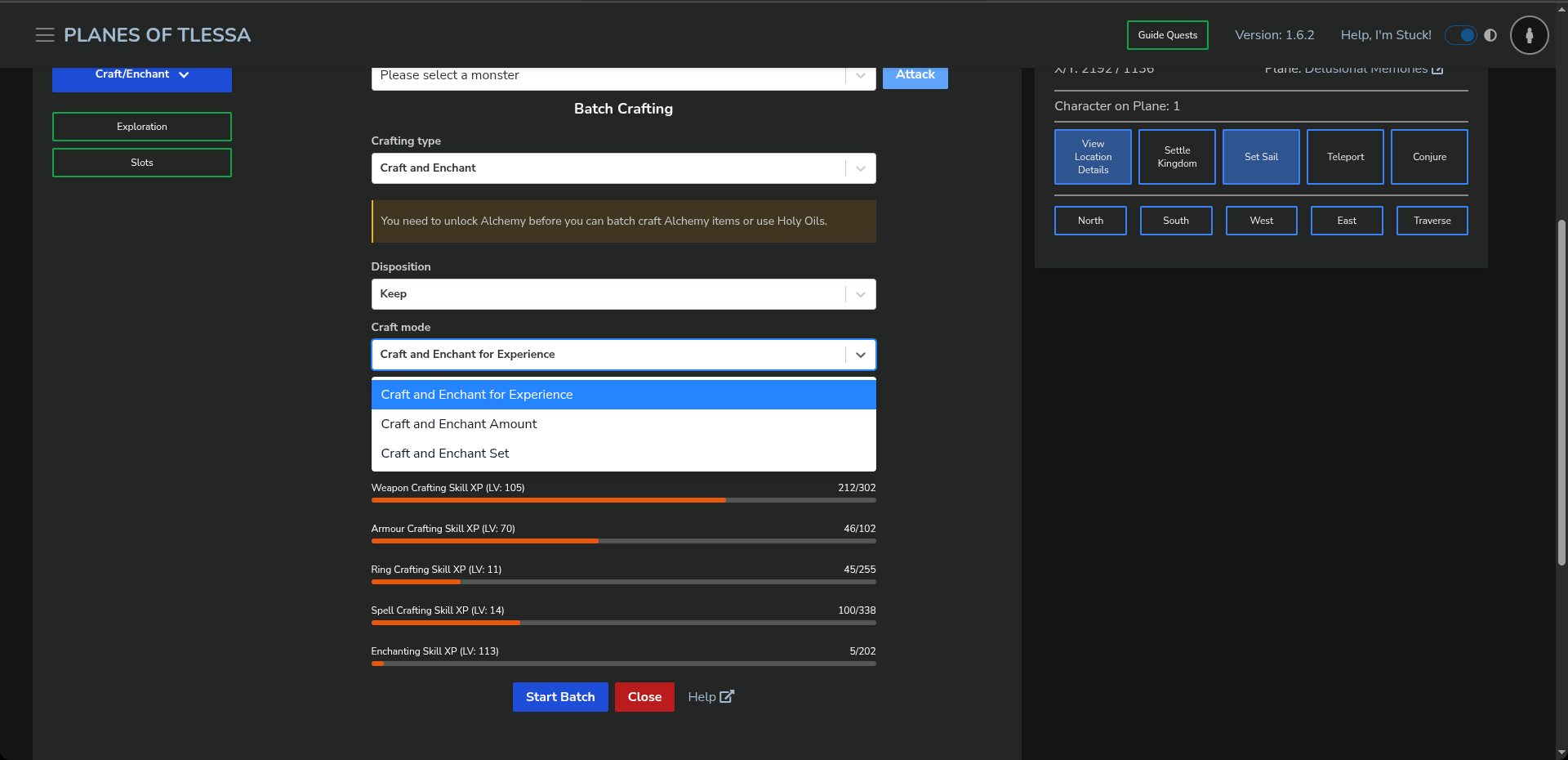This screenshot has height=760, width=1568.
Task: Click the 5/202 enchanting XP value
Action: tap(862, 651)
